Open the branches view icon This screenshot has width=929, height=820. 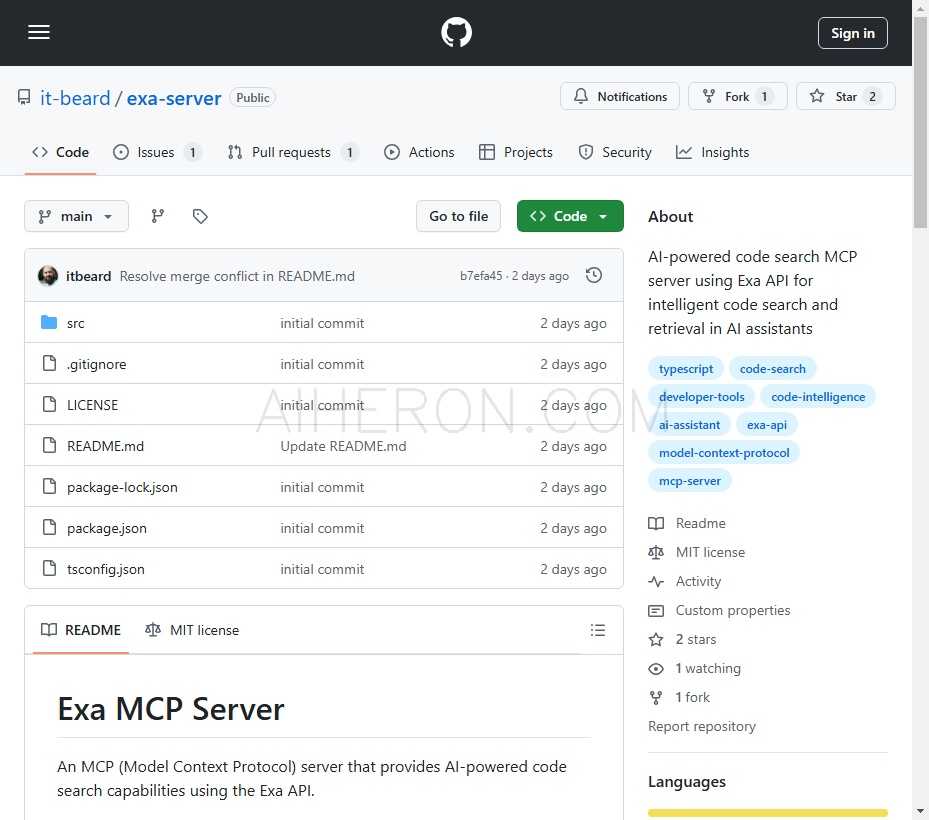(157, 215)
